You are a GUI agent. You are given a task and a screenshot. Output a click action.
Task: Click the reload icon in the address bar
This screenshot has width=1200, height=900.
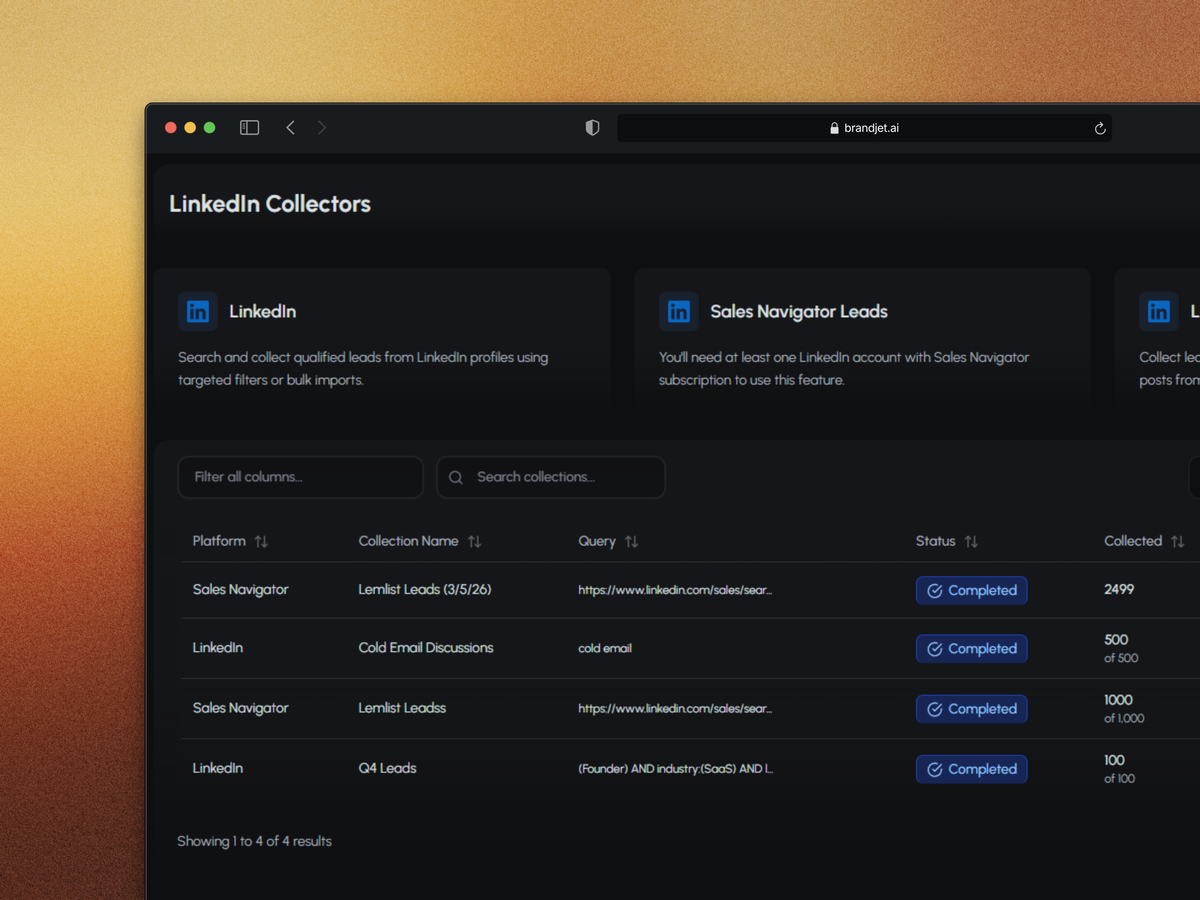tap(1098, 127)
